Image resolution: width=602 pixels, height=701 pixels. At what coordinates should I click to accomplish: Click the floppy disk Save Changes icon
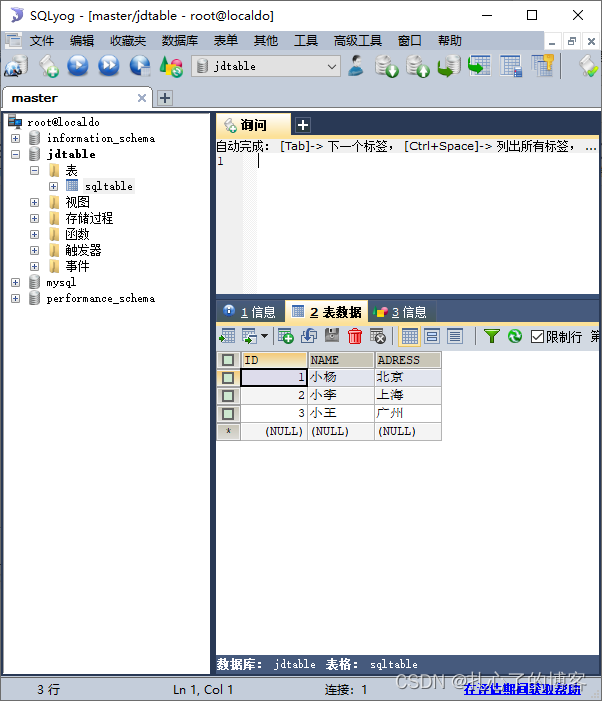332,337
